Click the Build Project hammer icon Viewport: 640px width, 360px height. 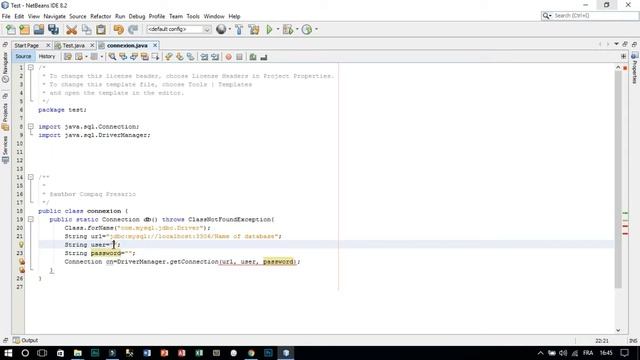point(239,29)
